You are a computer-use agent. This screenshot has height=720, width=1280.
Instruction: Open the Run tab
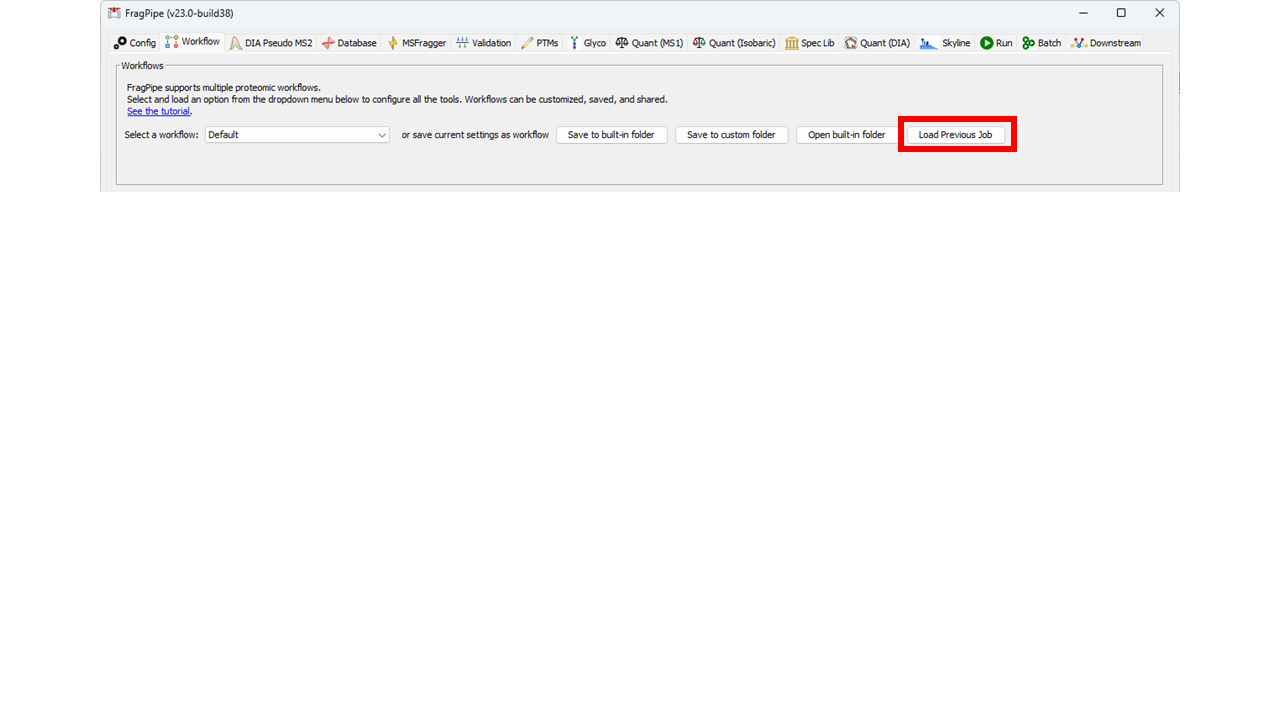[997, 43]
